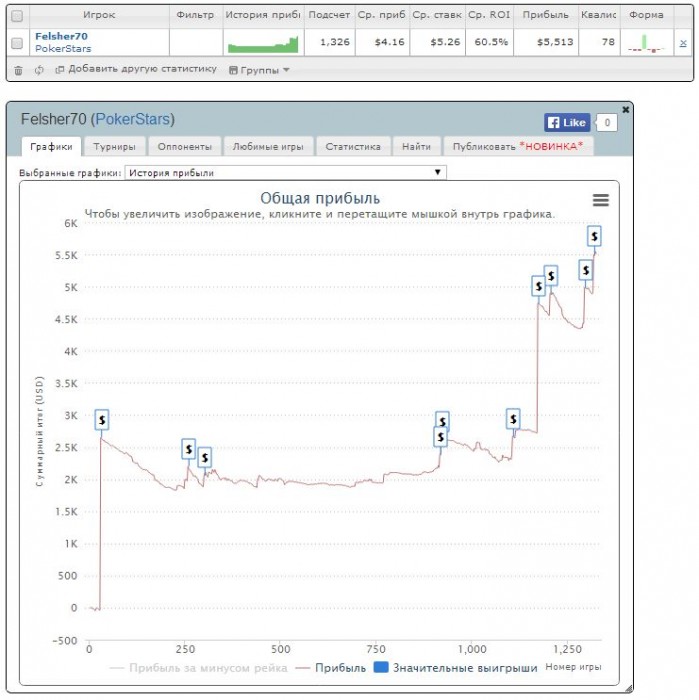Sort by the Подсчет column header
The width and height of the screenshot is (699, 700).
(x=329, y=15)
